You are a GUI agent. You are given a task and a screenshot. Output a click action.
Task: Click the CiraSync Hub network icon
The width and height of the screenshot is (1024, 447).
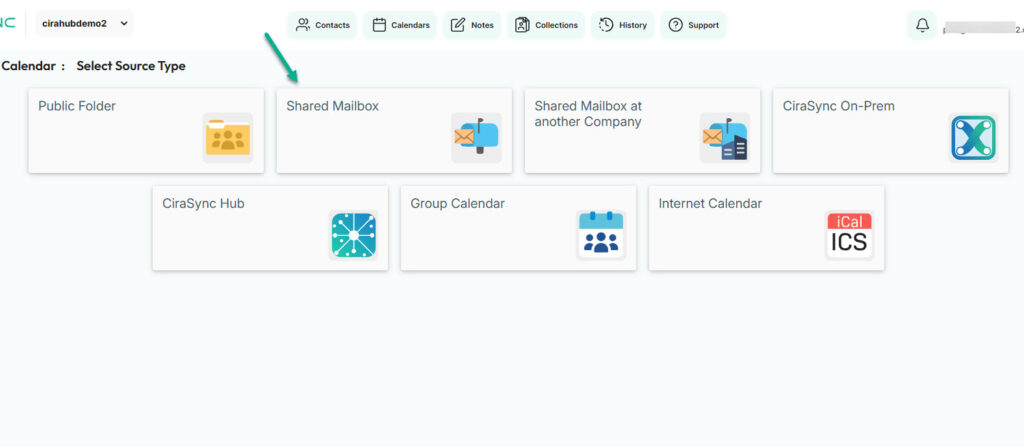click(353, 235)
